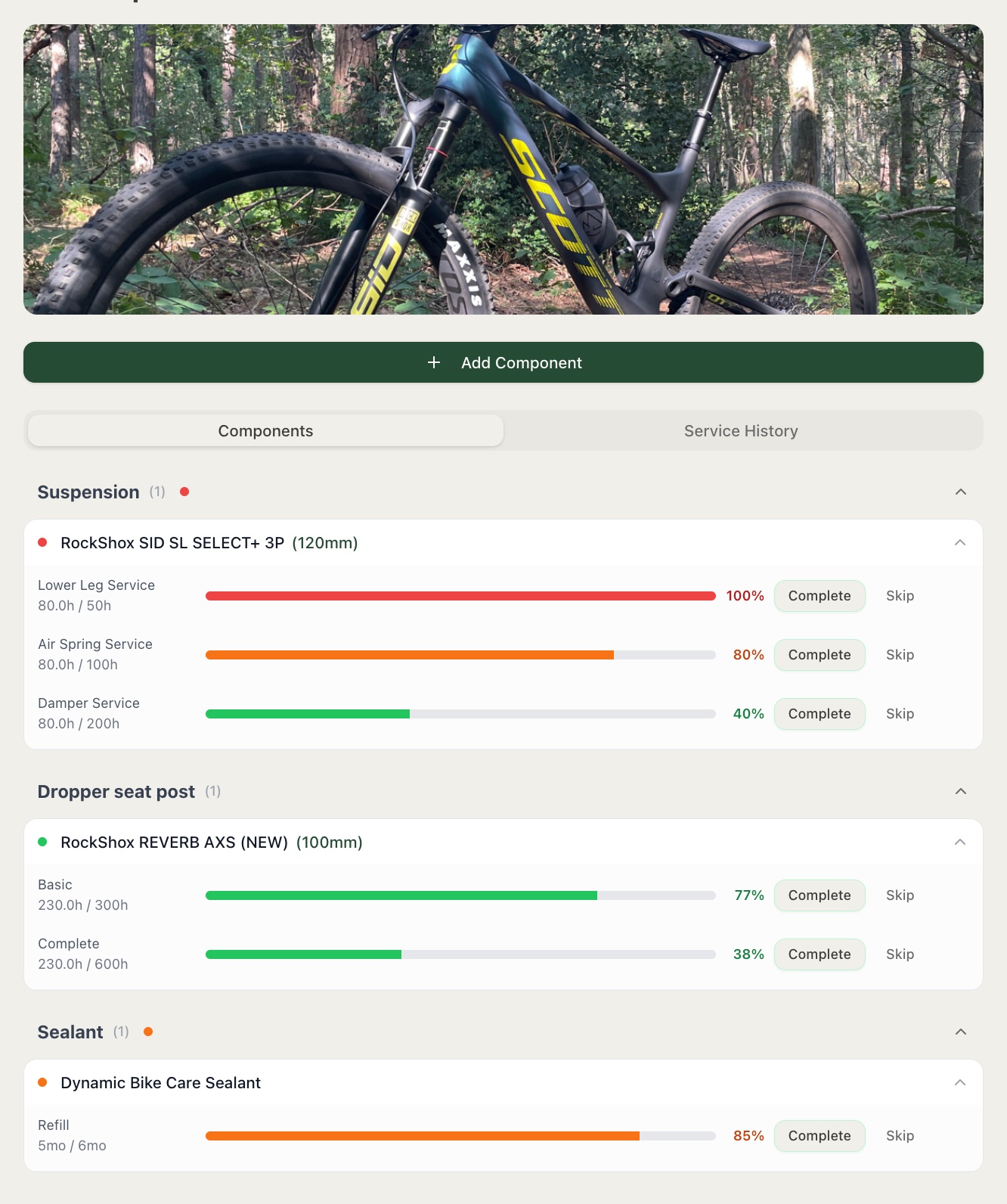Click the 230.0h / 300h hours text

pyautogui.click(x=83, y=905)
